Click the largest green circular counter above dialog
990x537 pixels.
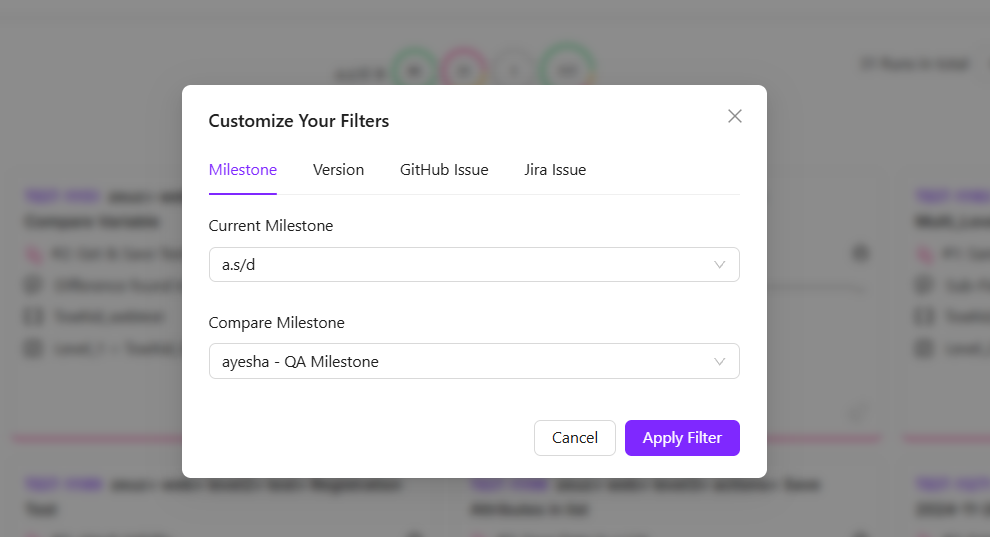[567, 70]
